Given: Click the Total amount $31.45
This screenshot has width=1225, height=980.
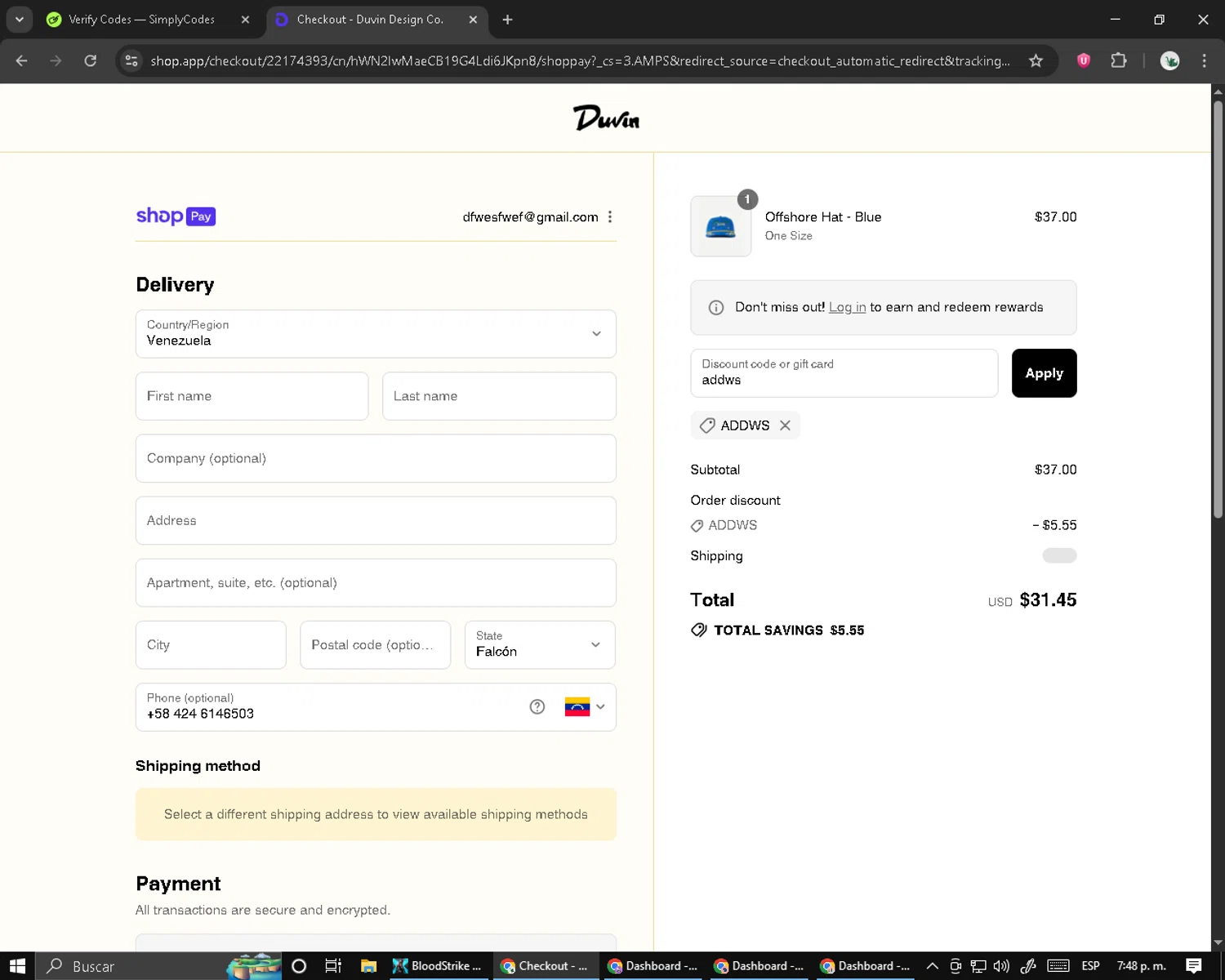Looking at the screenshot, I should 1048,600.
